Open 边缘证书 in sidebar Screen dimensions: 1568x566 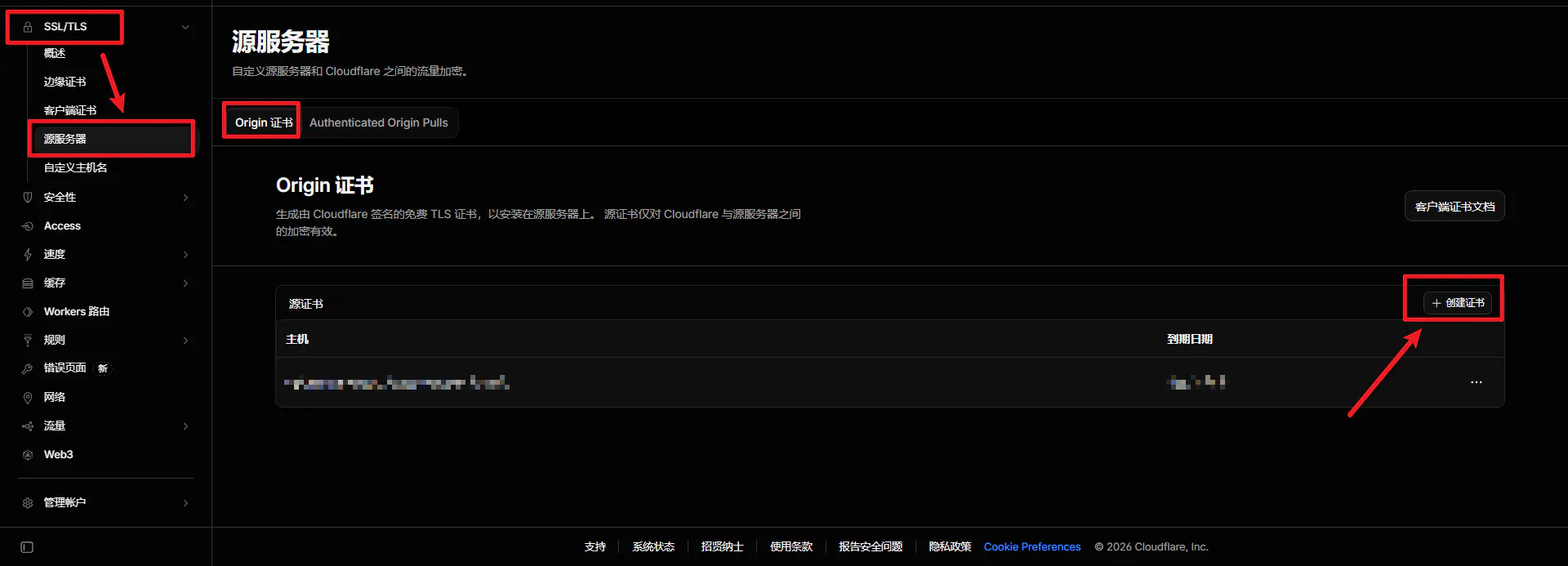click(x=65, y=82)
